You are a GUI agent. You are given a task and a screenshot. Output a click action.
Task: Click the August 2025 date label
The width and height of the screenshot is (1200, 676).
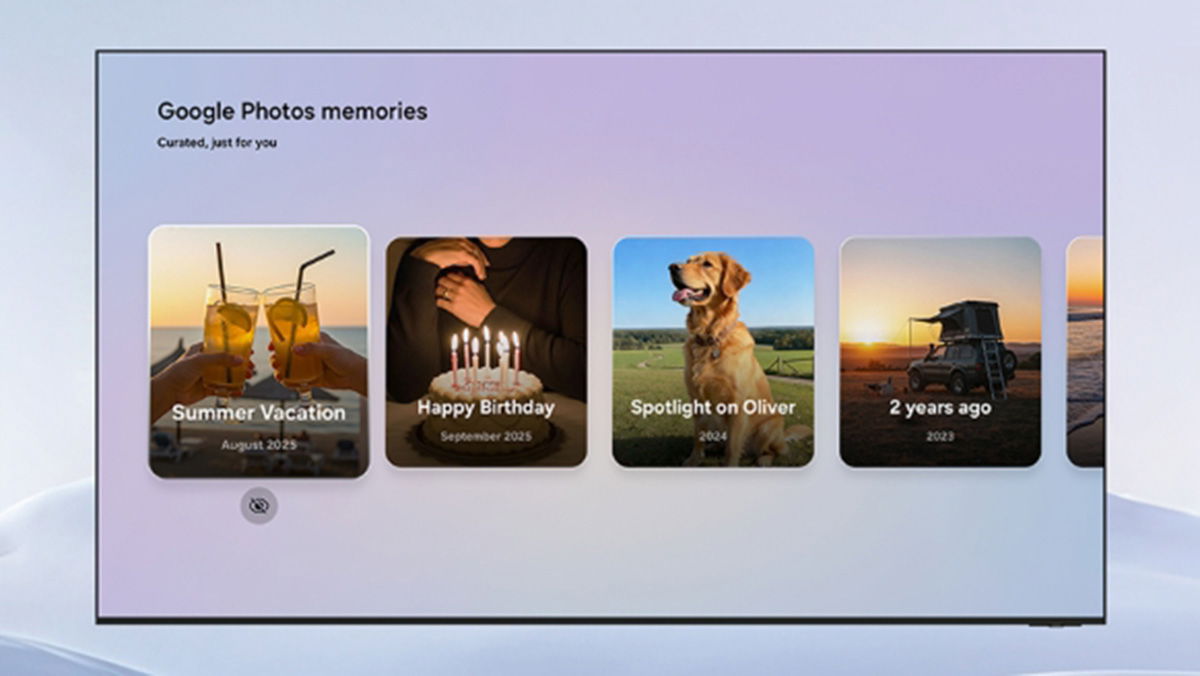pyautogui.click(x=258, y=444)
